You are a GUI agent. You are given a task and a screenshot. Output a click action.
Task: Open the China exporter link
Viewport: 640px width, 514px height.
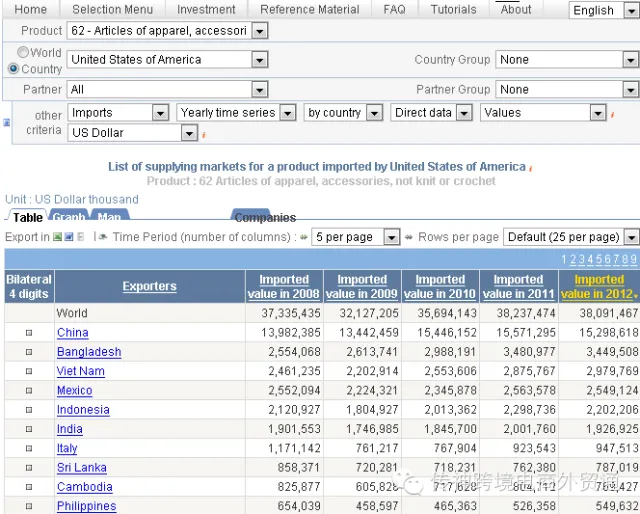click(73, 333)
